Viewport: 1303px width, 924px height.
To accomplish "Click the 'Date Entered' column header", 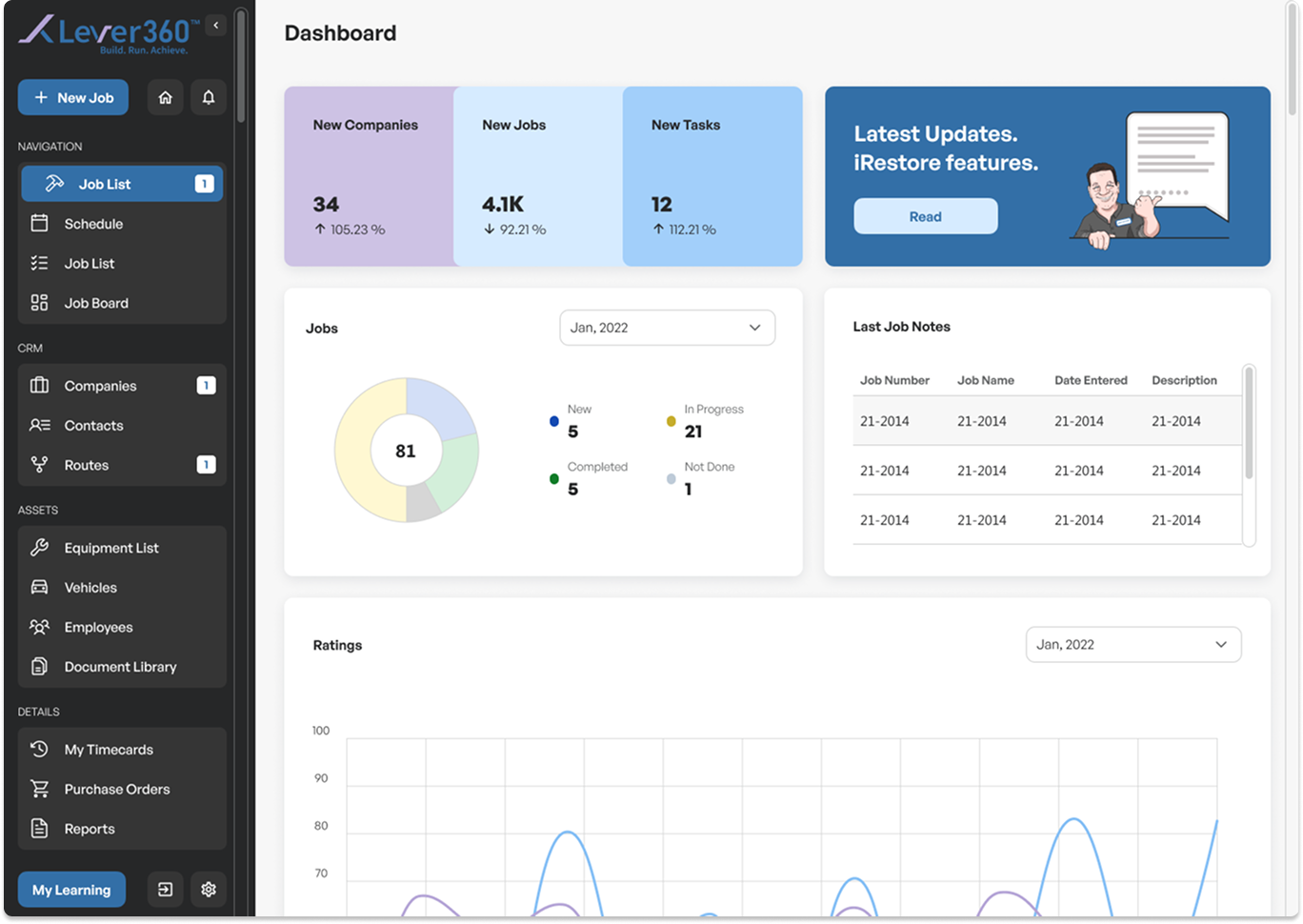I will click(1091, 380).
